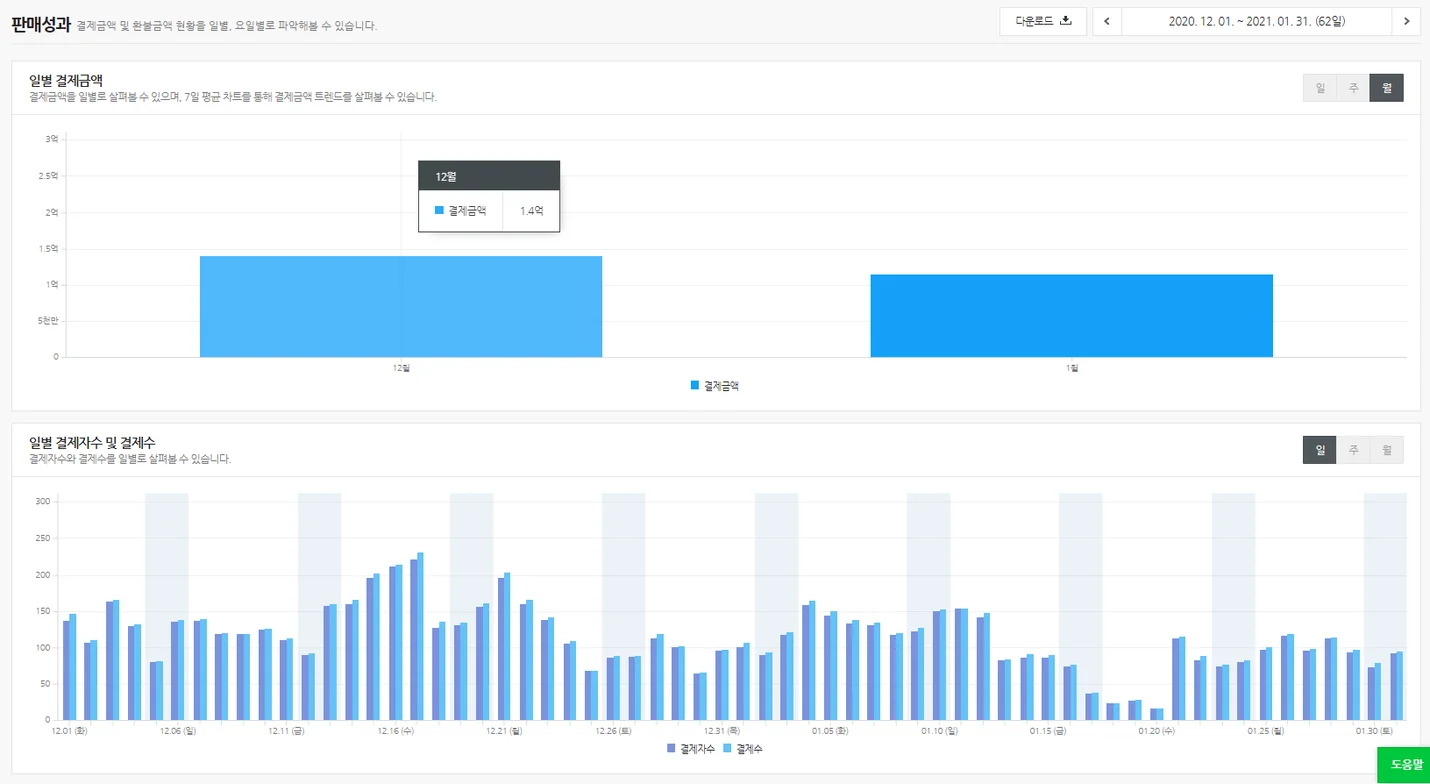
Task: Switch 일별 결제금액 chart to 일 view
Action: pyautogui.click(x=1320, y=88)
